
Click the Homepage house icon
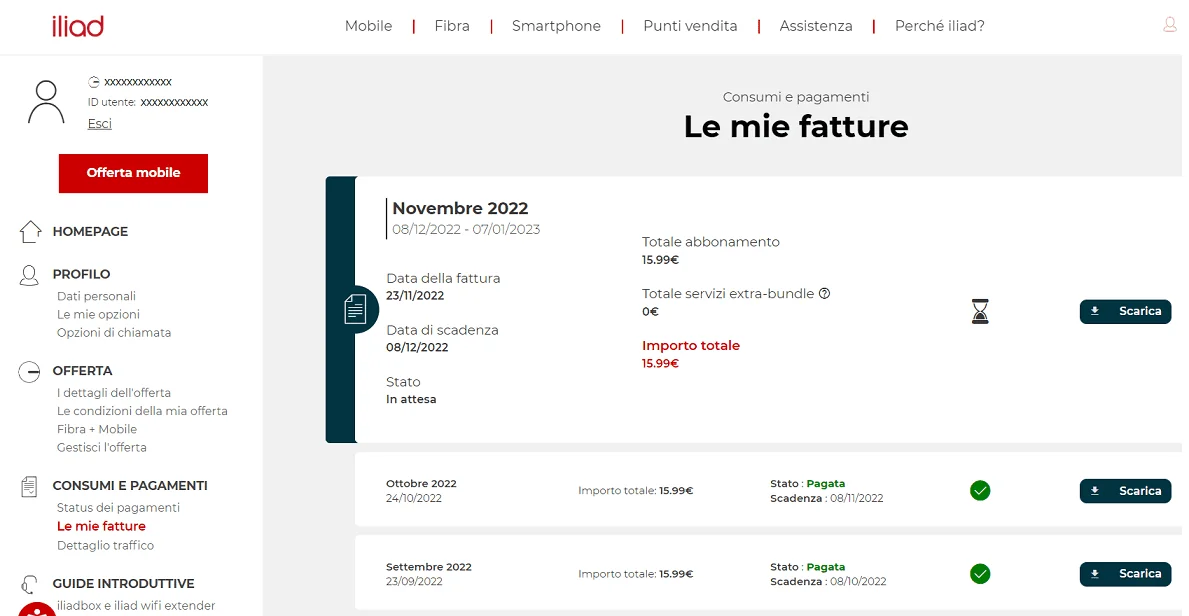[30, 231]
